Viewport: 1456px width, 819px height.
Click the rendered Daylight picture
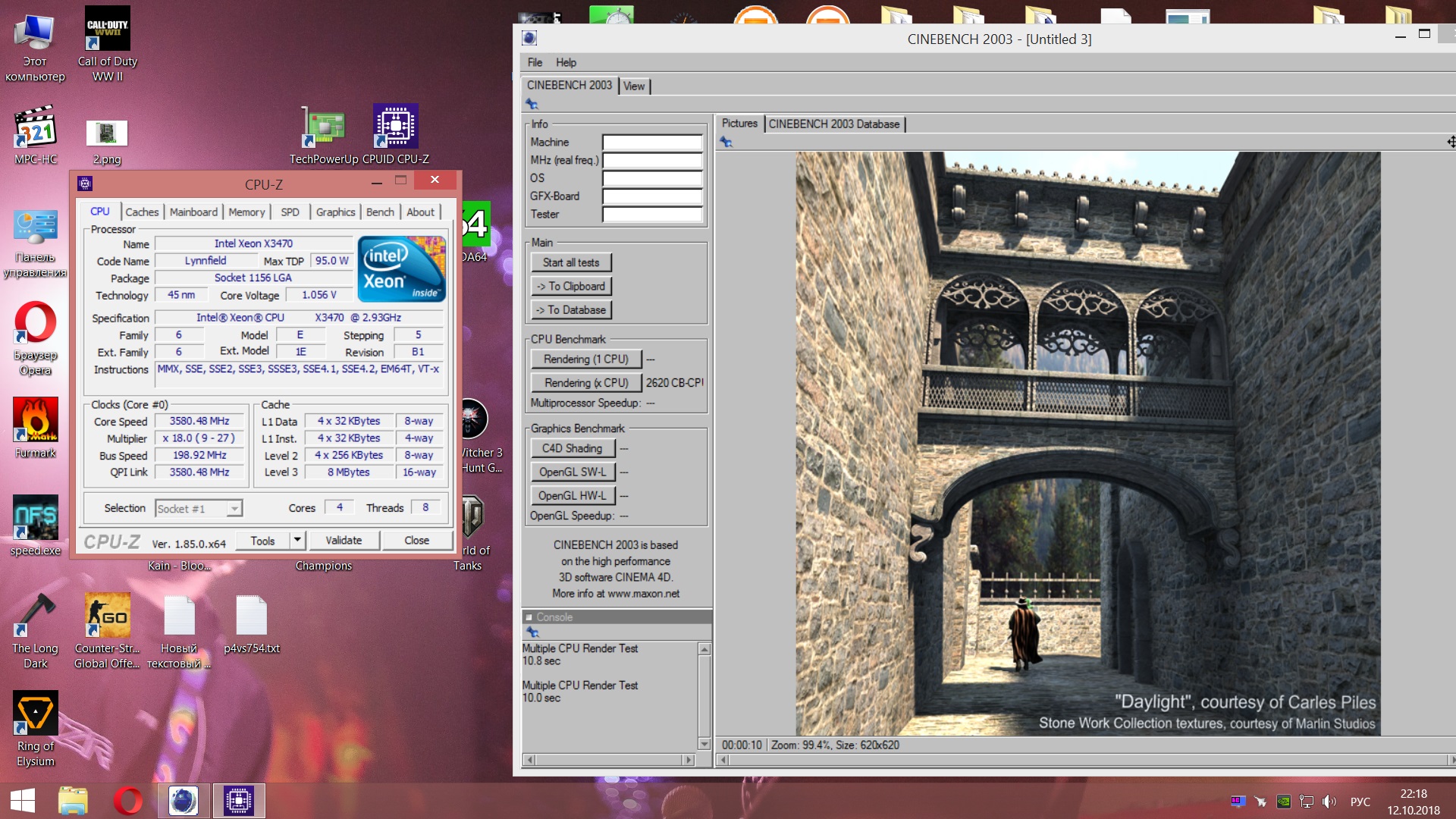1087,444
